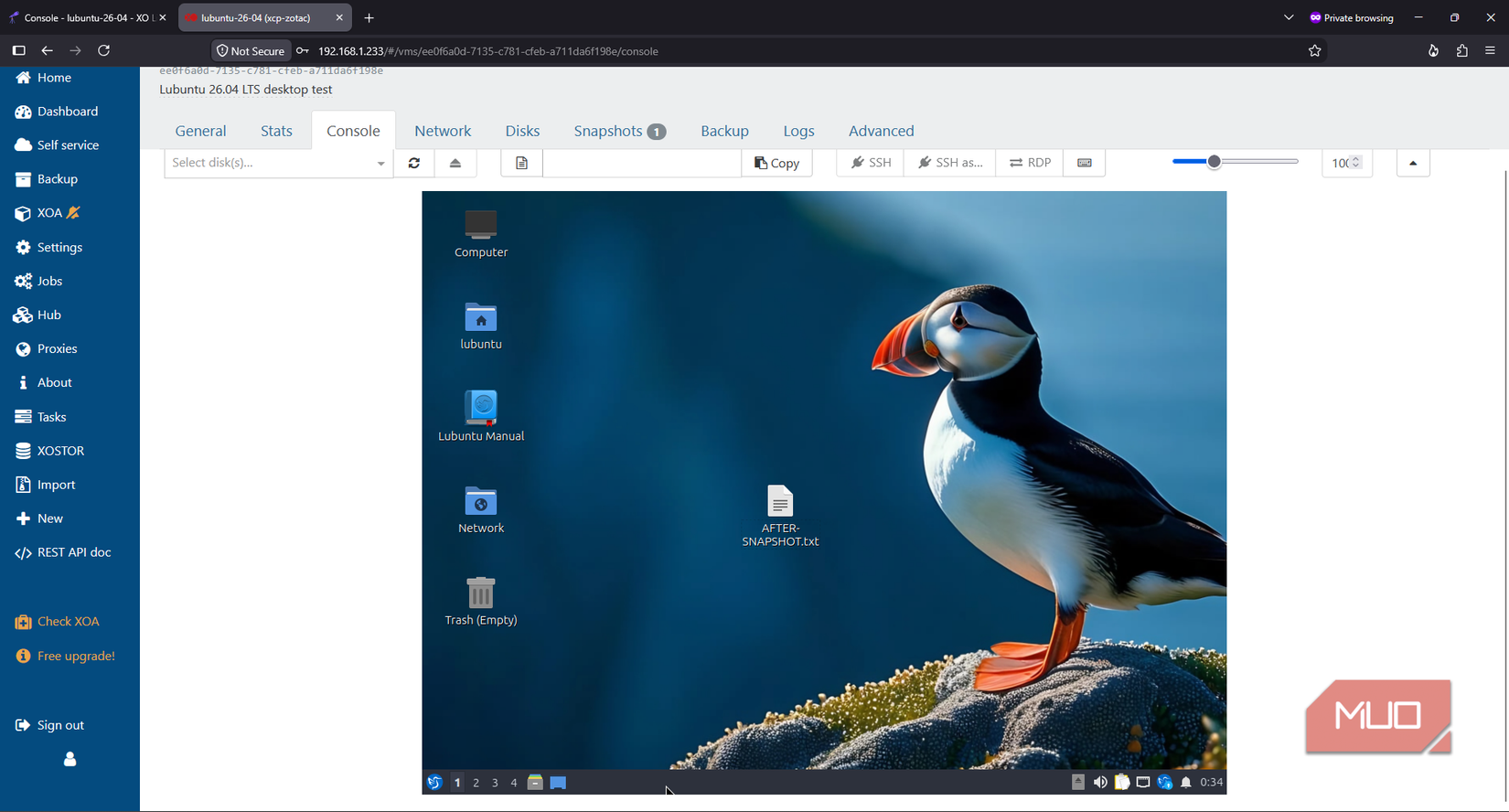Open the Import page
The image size is (1509, 812).
pyautogui.click(x=45, y=485)
